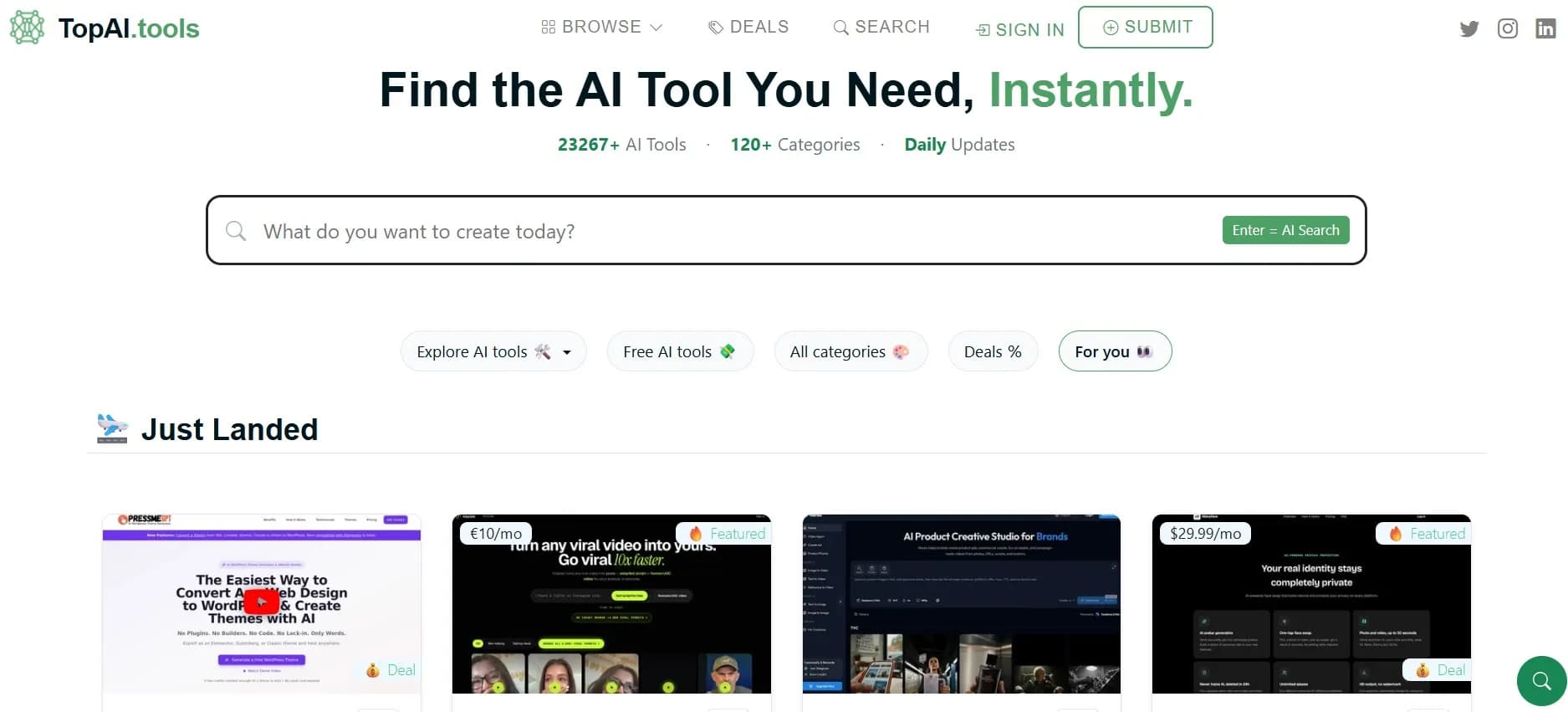Click the 'Daily Updates' stat

[x=959, y=145]
